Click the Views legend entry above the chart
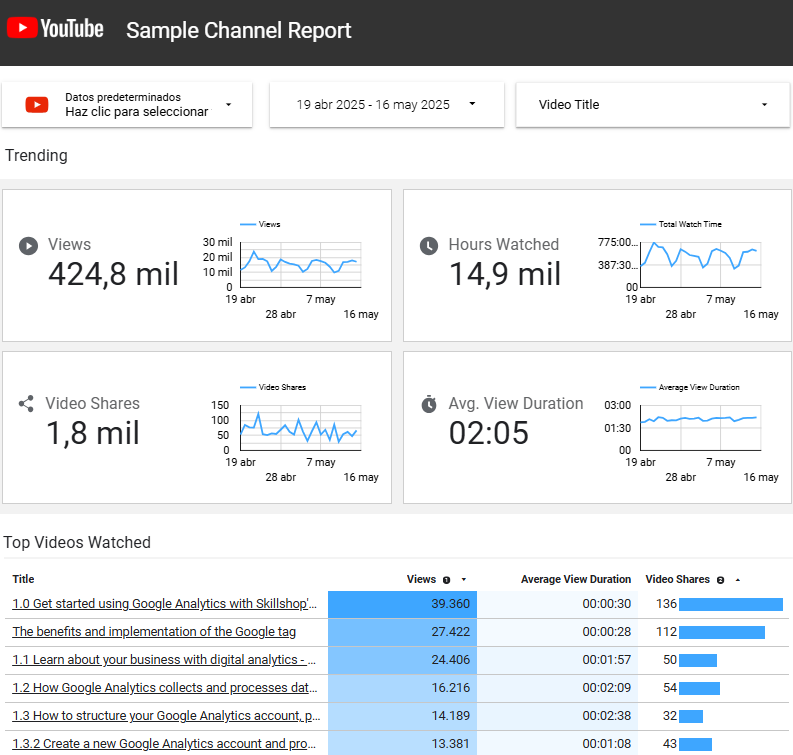 260,224
